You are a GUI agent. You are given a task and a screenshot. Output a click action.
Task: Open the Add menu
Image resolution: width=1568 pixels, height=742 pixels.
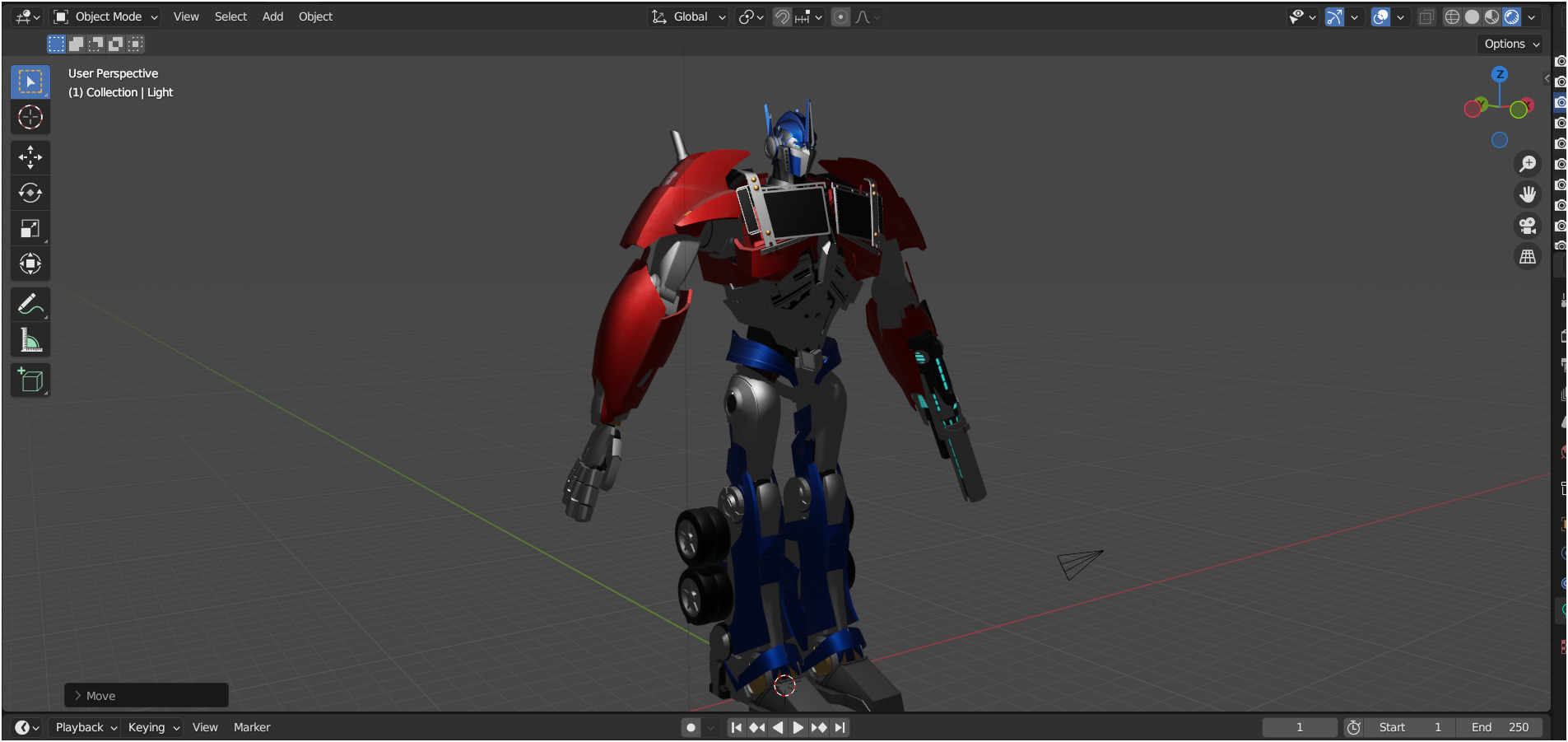pyautogui.click(x=272, y=16)
